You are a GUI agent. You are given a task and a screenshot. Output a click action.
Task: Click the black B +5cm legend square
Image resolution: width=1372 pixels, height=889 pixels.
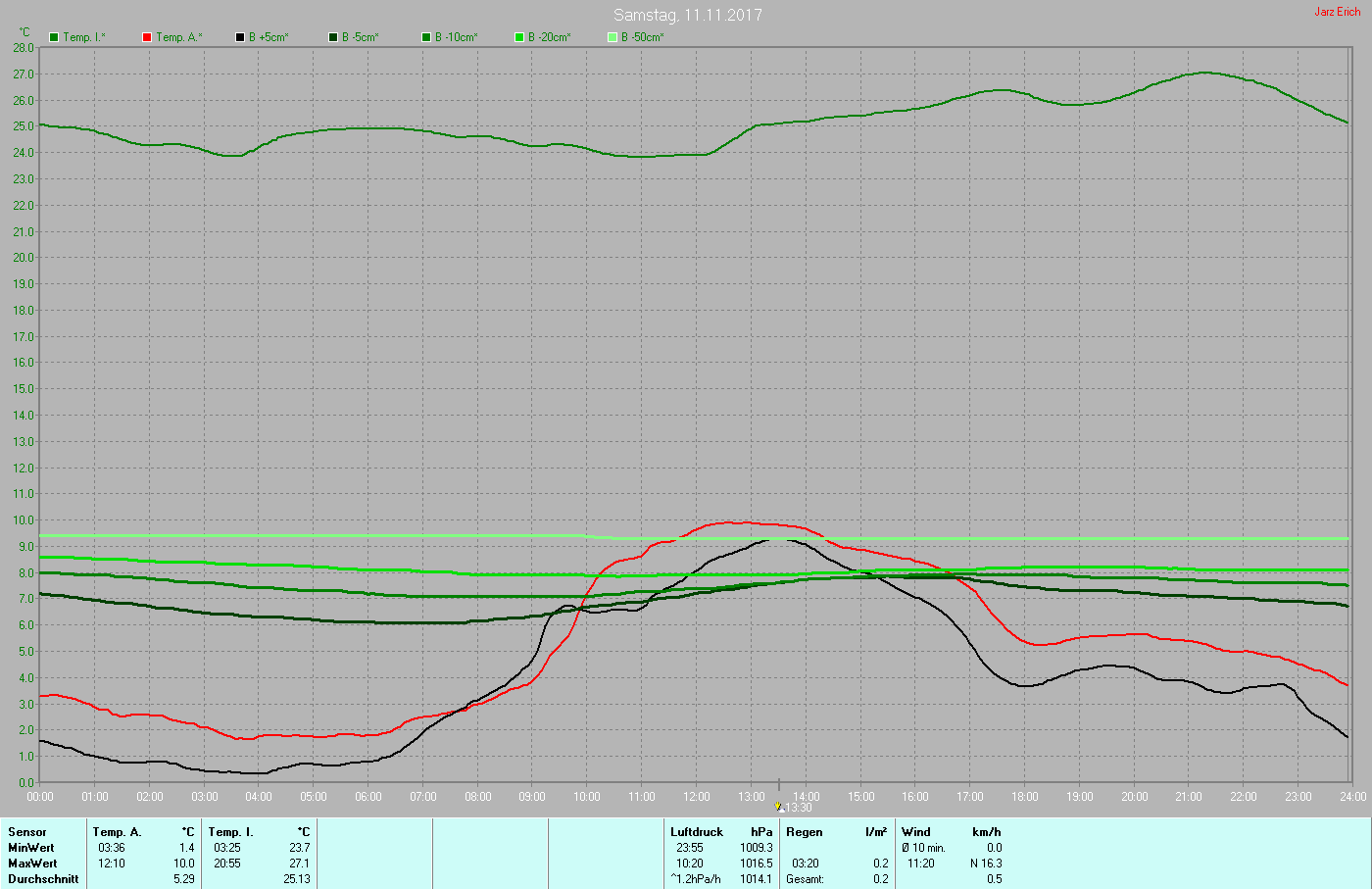[x=240, y=37]
